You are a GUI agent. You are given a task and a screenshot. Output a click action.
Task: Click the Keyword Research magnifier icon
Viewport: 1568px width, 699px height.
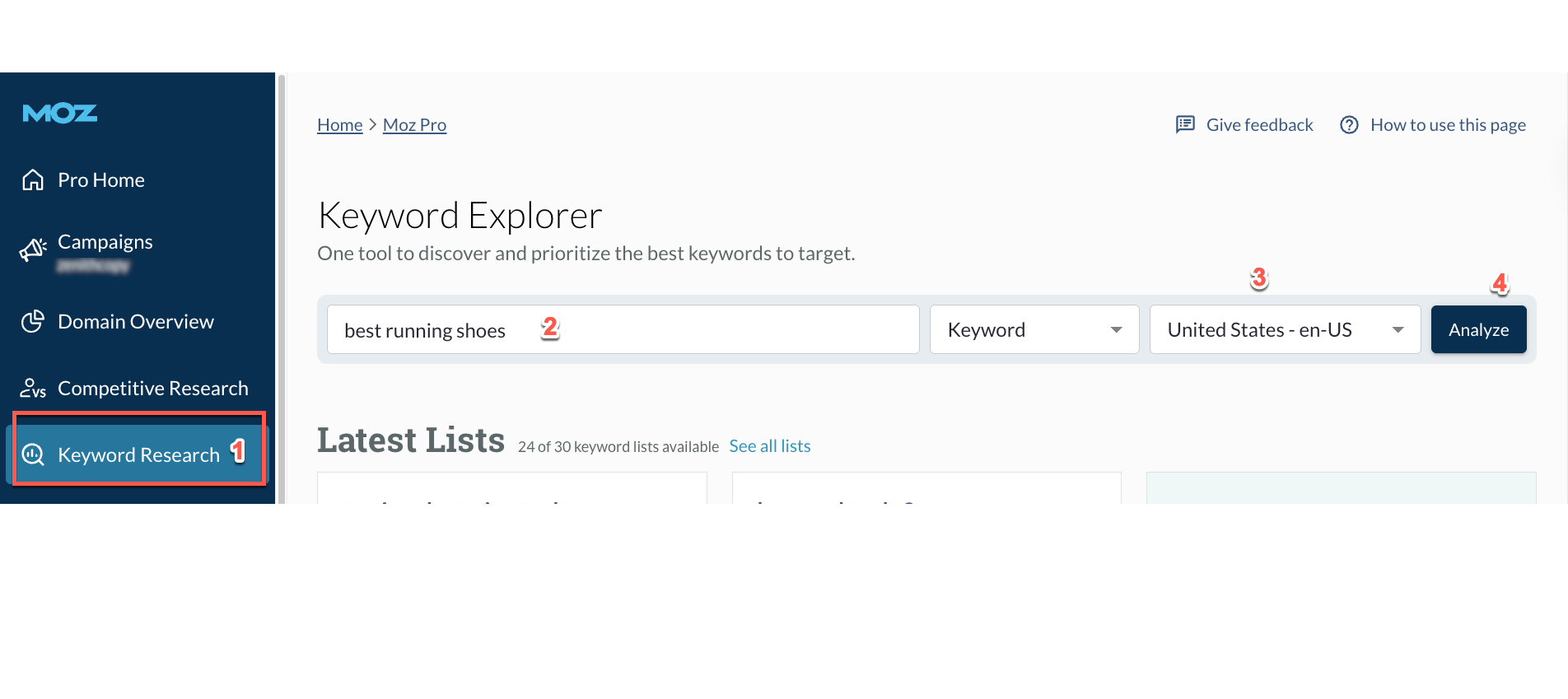click(32, 454)
